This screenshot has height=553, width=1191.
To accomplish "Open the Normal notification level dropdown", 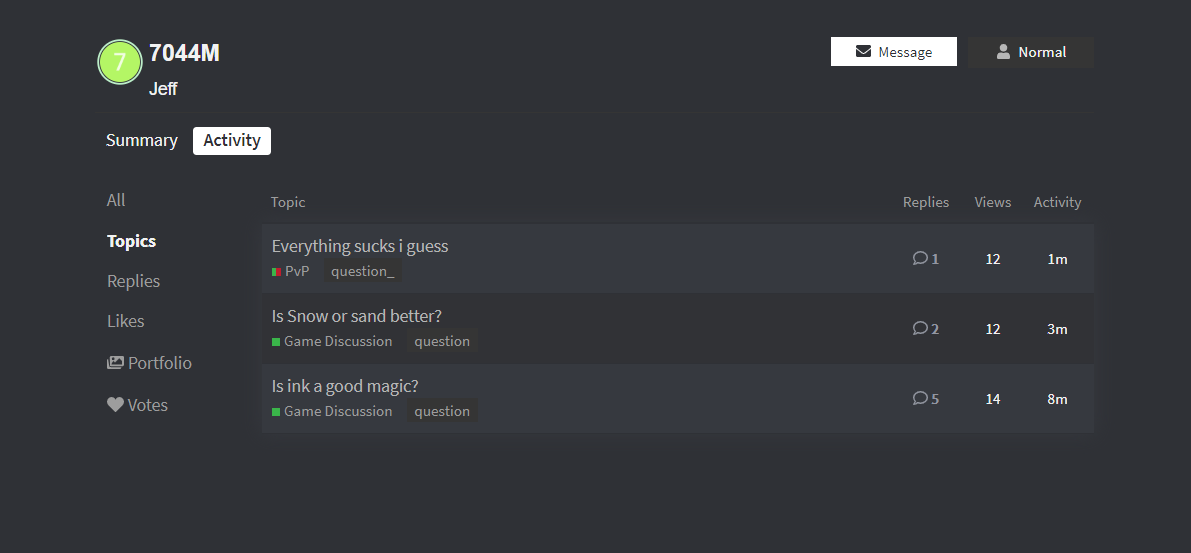I will pos(1030,52).
